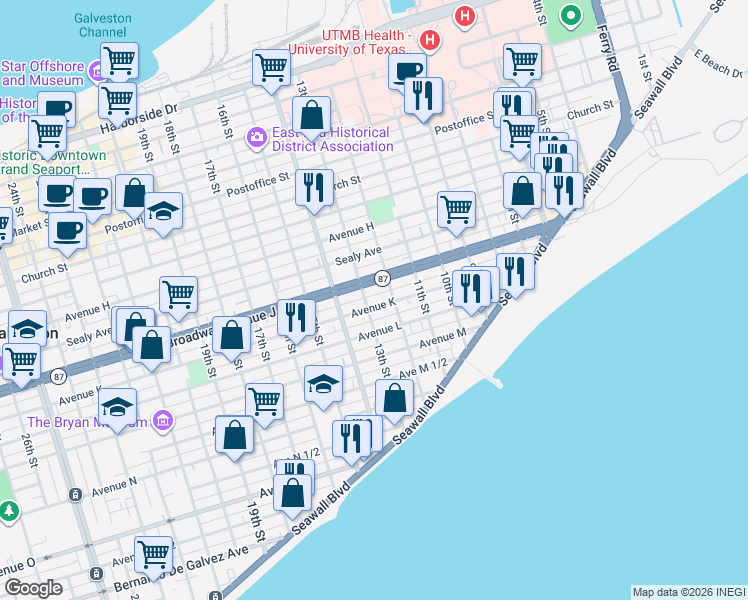This screenshot has width=748, height=600.
Task: Open The Bryan Museum label
Action: click(87, 423)
